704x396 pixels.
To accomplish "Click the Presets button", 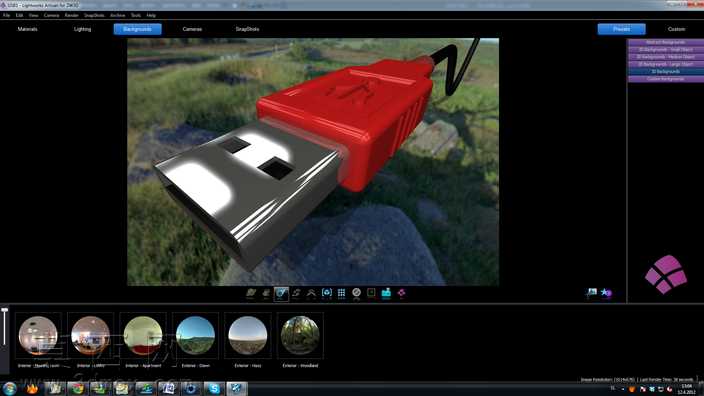I will (x=621, y=29).
